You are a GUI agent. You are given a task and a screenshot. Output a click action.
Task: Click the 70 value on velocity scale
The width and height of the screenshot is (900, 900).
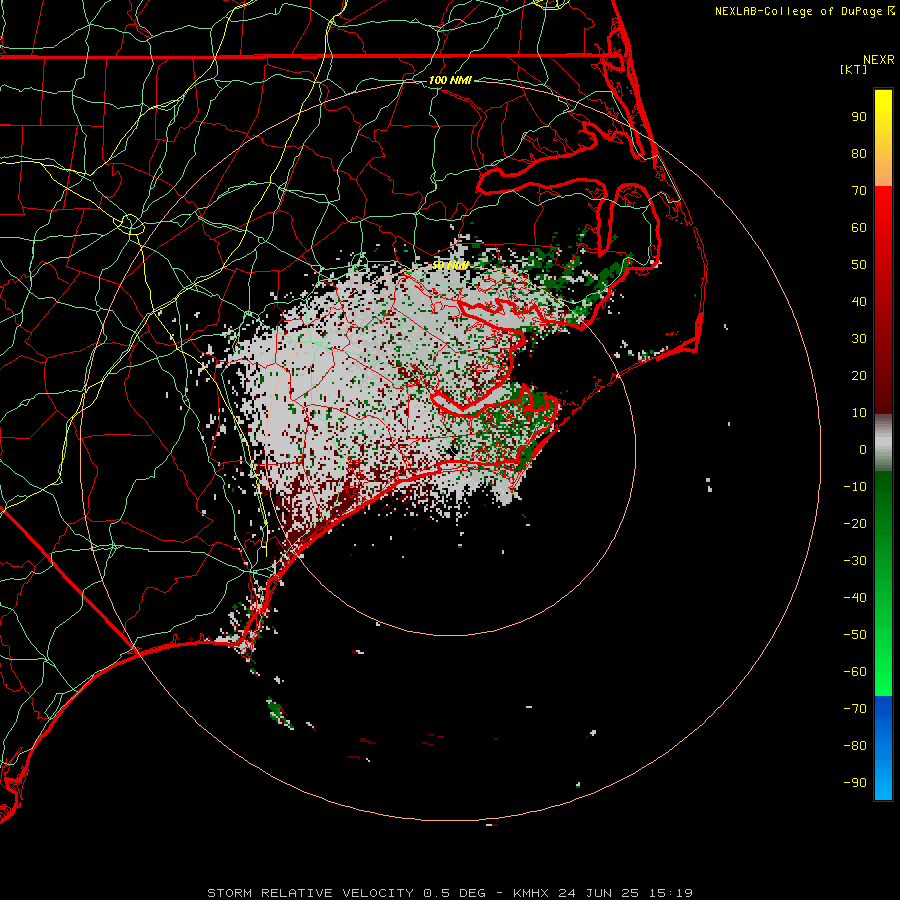pyautogui.click(x=859, y=191)
